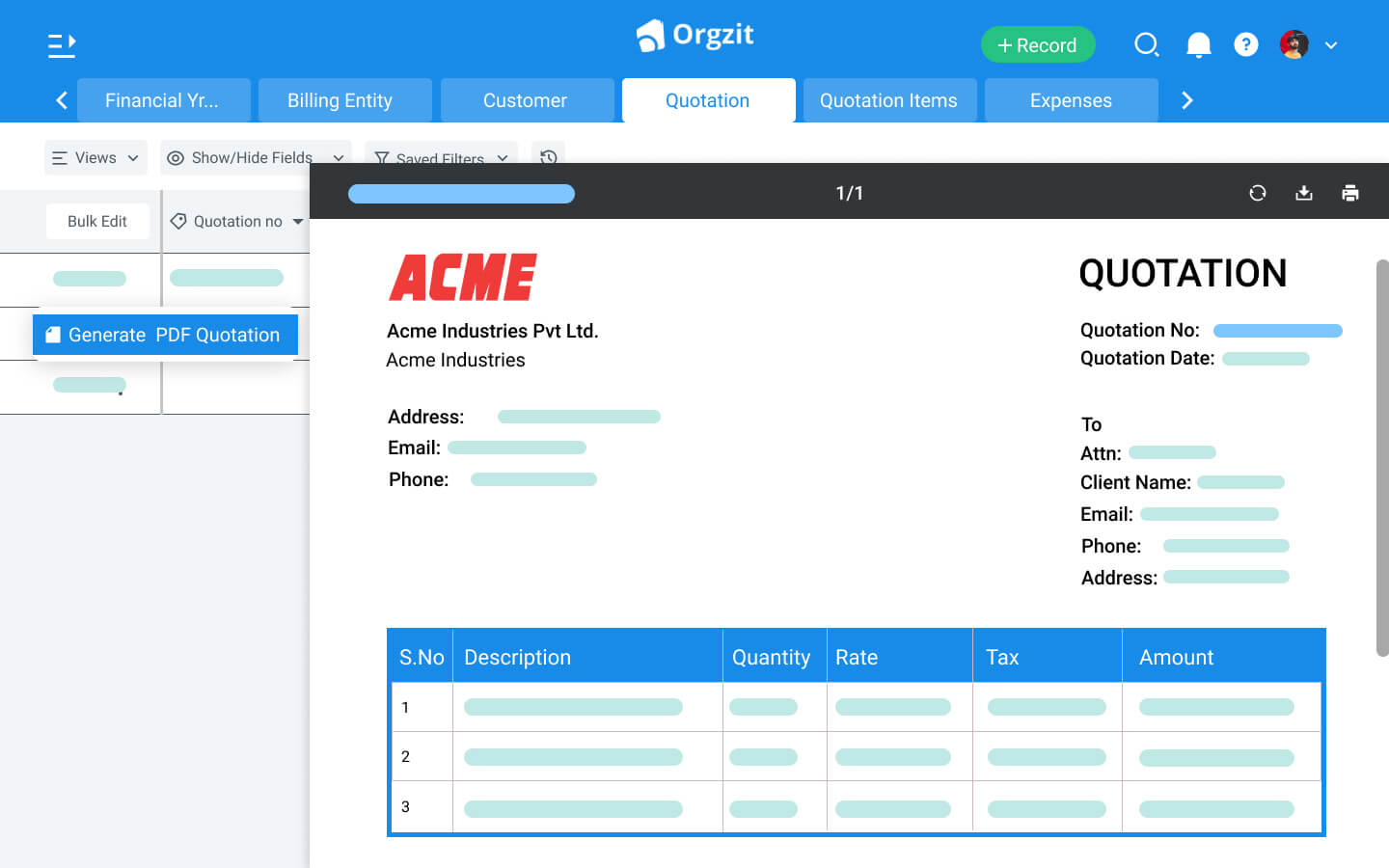Open the Quotation no column menu
The image size is (1389, 868).
(295, 221)
